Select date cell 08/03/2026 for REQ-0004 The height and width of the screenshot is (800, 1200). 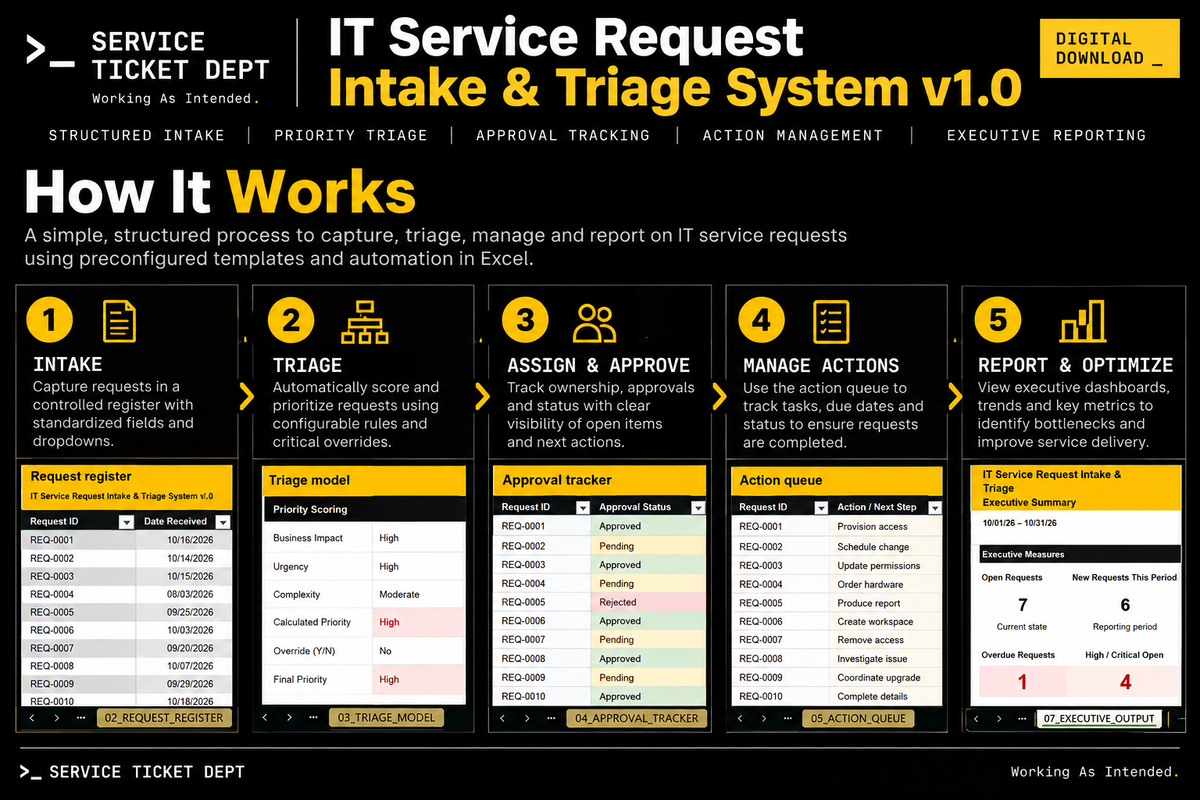pyautogui.click(x=184, y=594)
